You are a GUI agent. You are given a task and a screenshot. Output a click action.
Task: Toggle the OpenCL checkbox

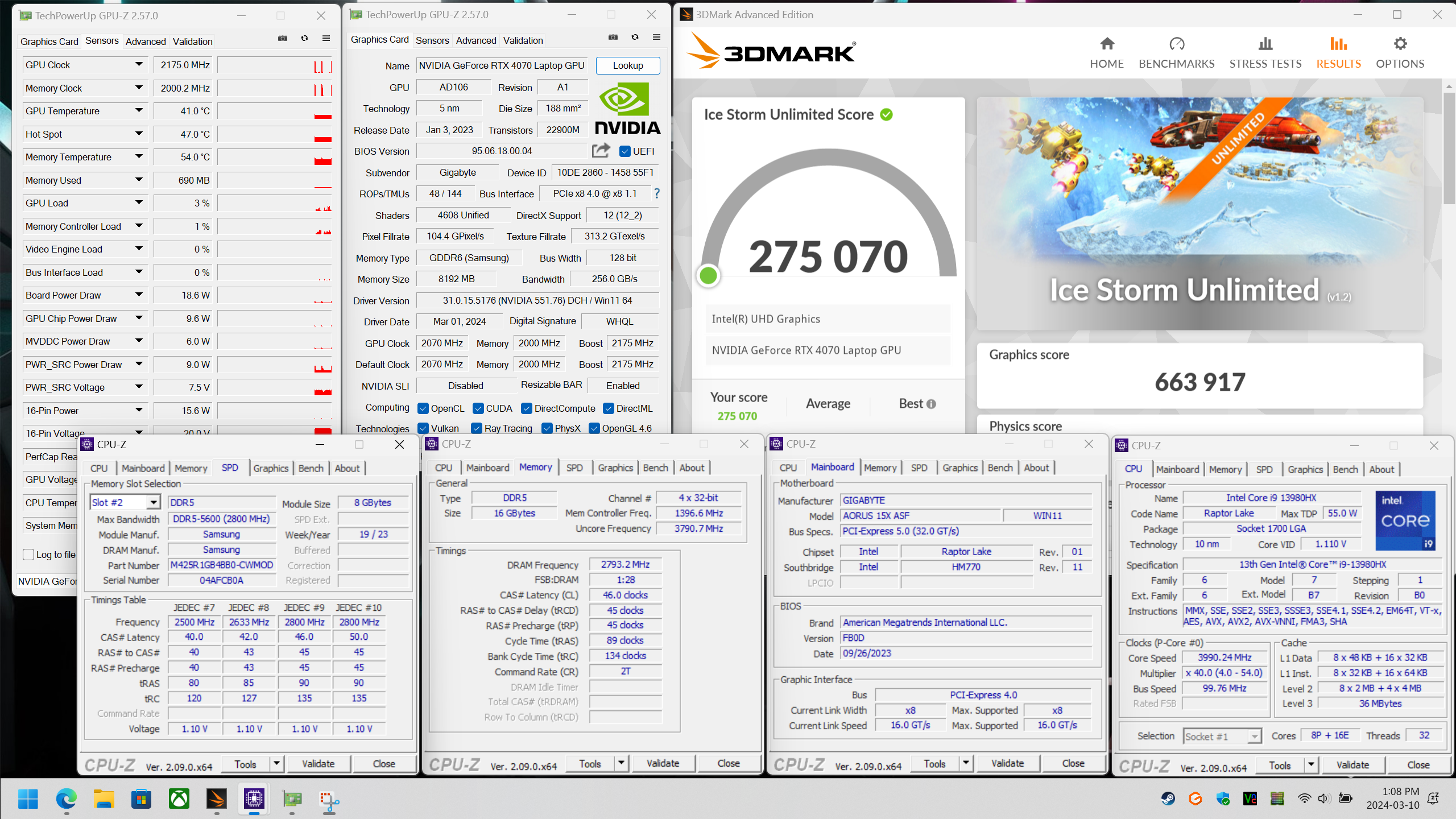[x=423, y=408]
